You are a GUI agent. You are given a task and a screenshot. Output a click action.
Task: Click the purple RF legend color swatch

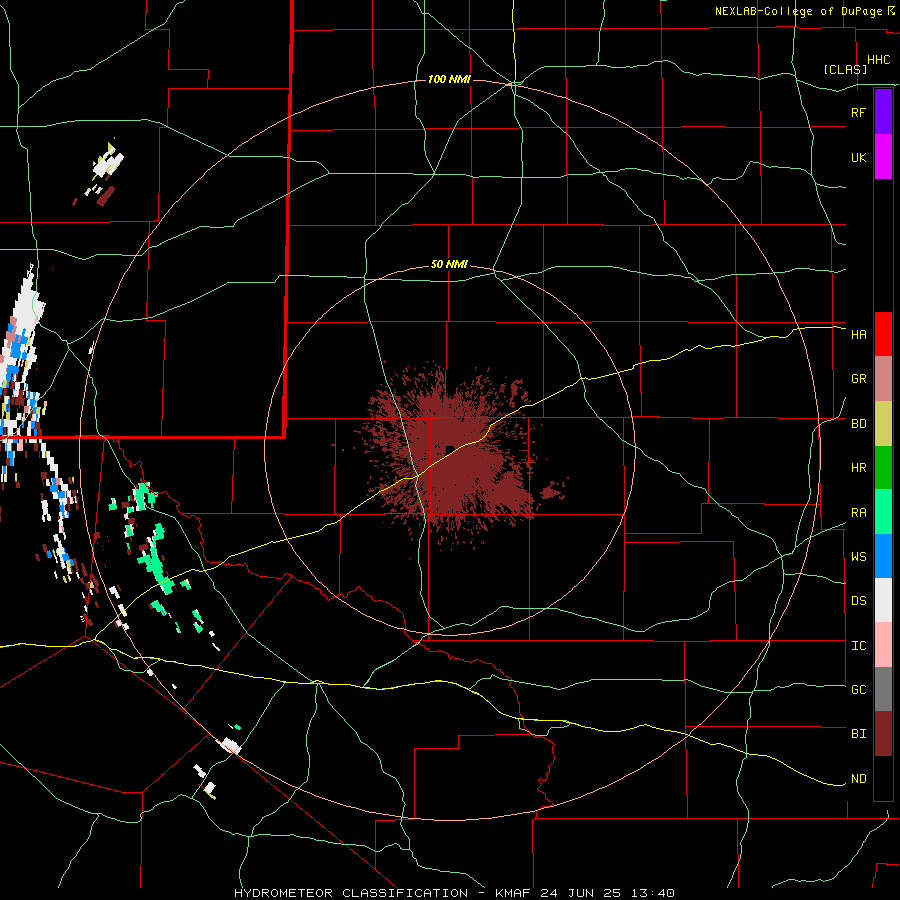point(883,112)
